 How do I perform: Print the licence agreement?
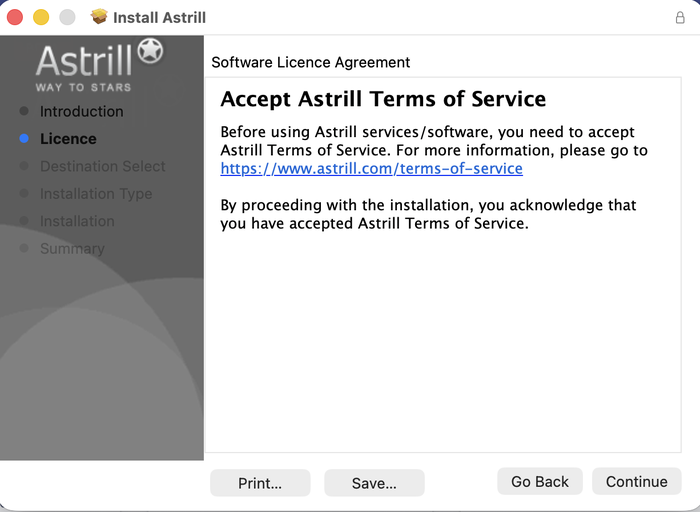[x=260, y=483]
